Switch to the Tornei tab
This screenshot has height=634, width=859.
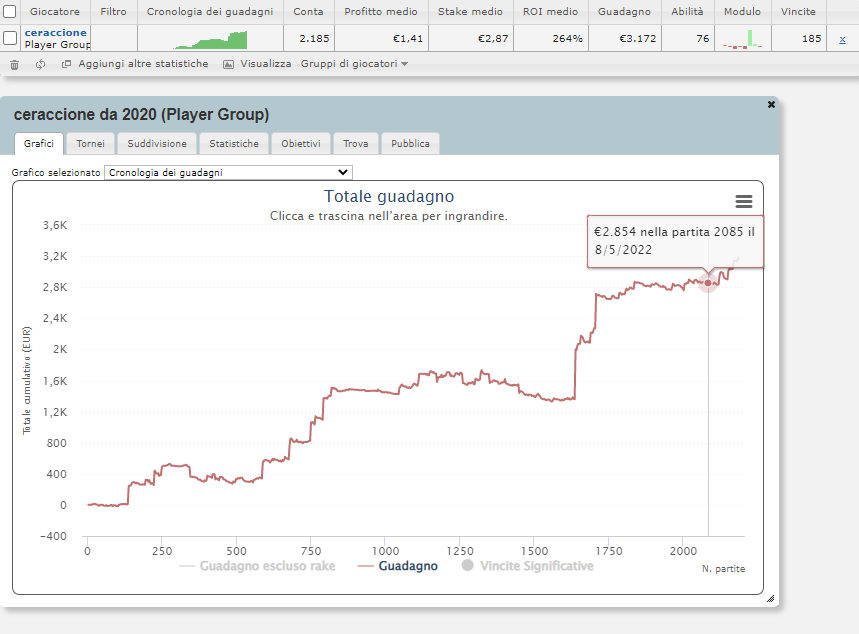pos(90,144)
